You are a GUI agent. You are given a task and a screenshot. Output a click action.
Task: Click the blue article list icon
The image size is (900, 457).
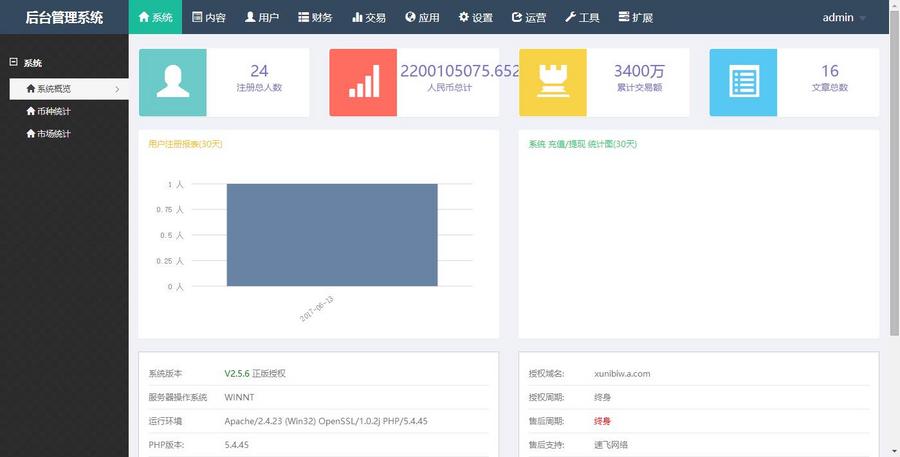click(743, 82)
